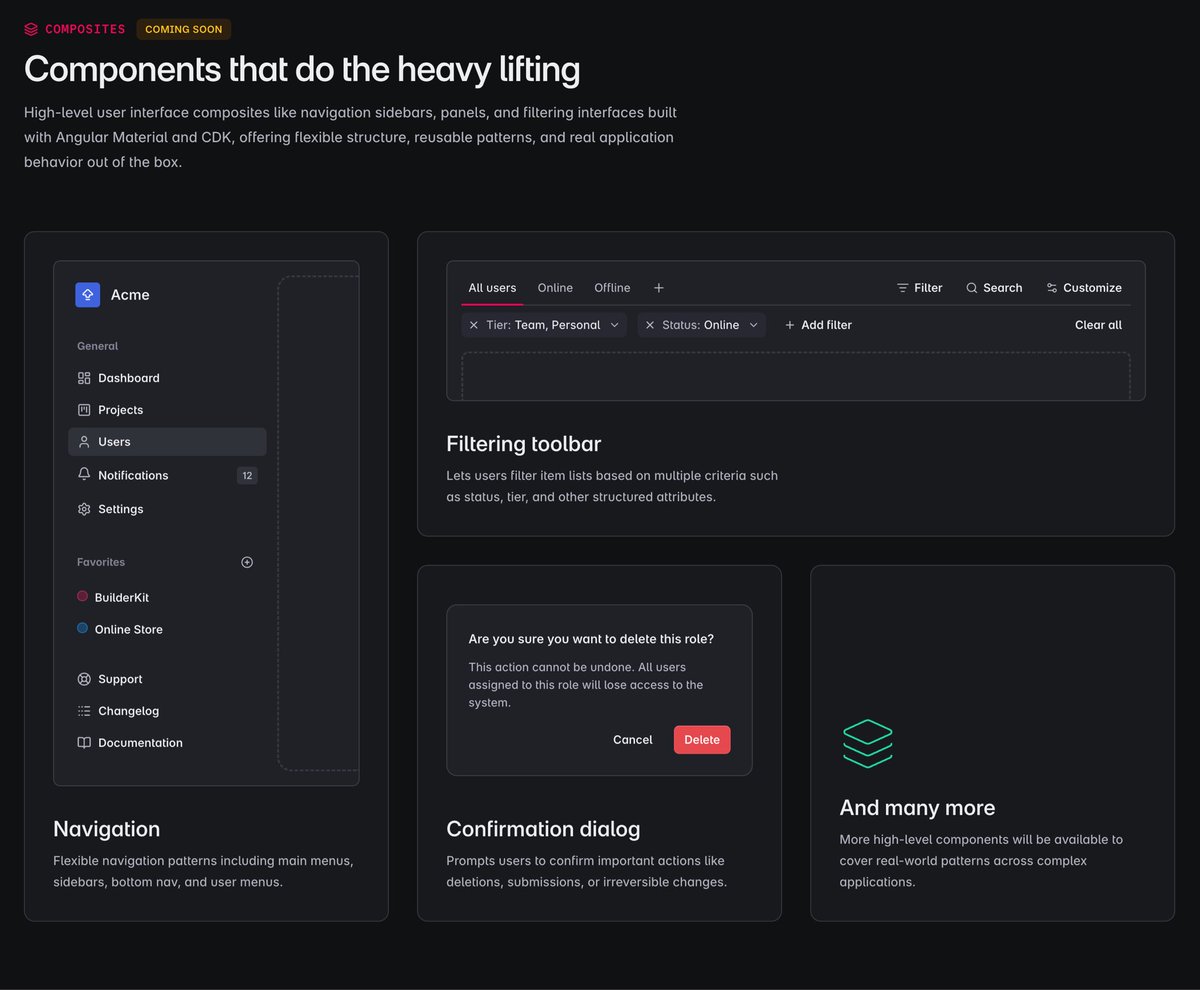Click the Settings gear icon
This screenshot has width=1200, height=990.
84,509
